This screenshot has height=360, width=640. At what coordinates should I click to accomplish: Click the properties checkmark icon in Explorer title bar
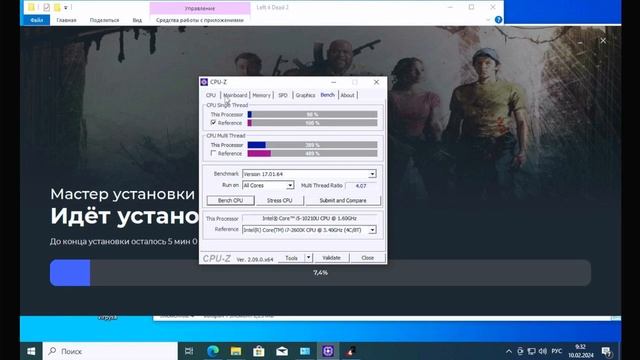[x=46, y=7]
